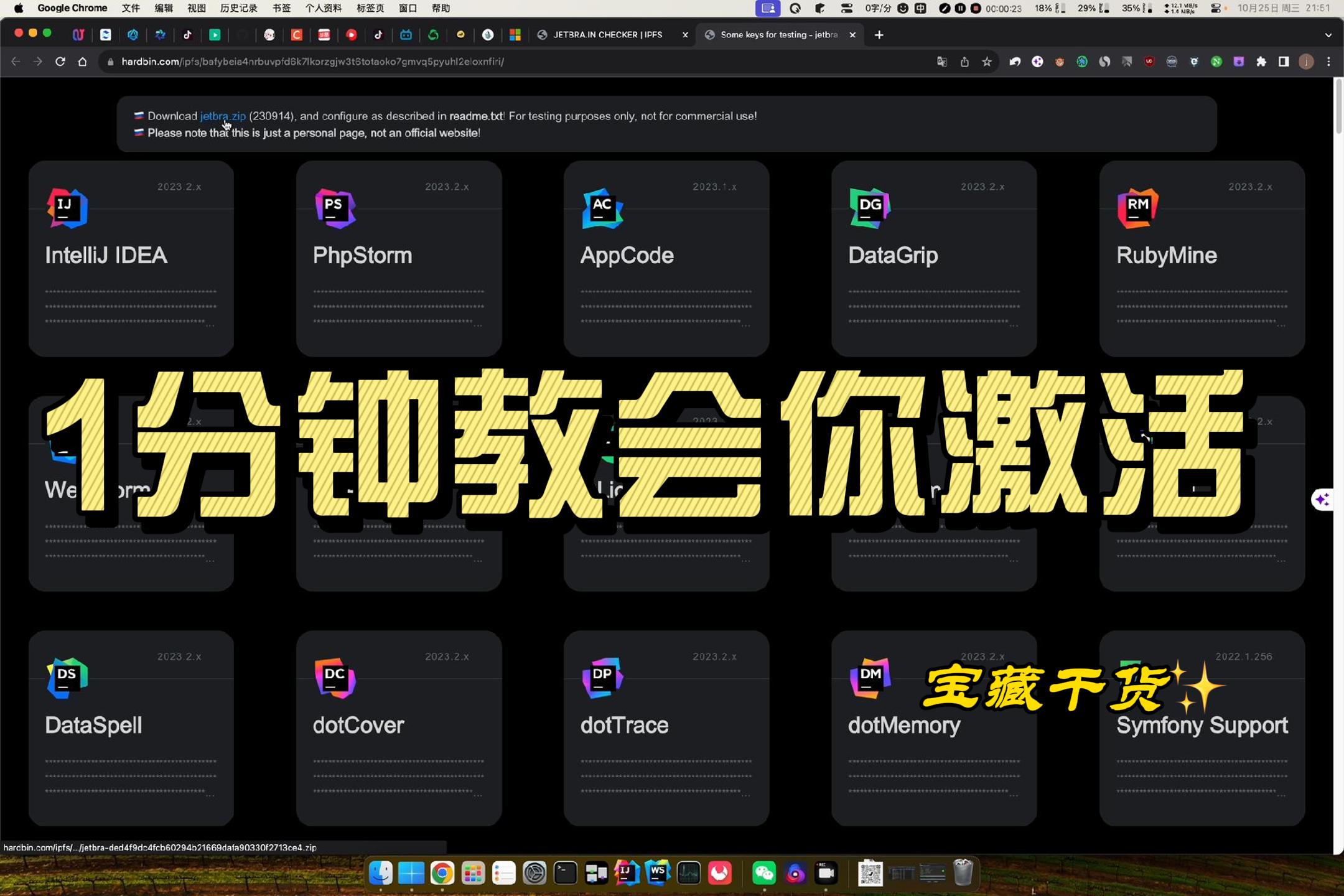Expand the tab search dropdown arrow
The width and height of the screenshot is (1344, 896).
tap(1328, 35)
